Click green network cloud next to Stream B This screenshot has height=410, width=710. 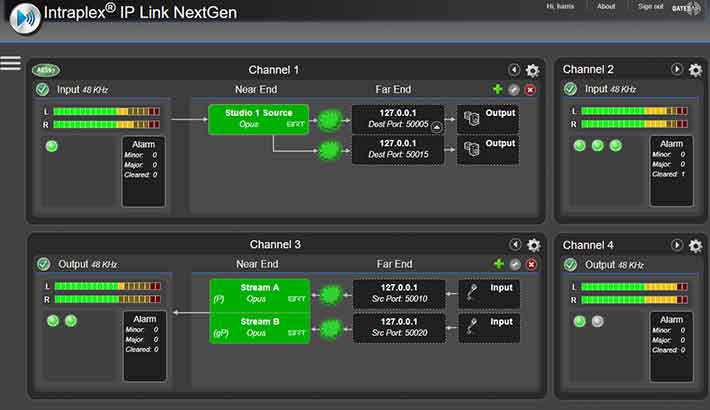click(328, 327)
